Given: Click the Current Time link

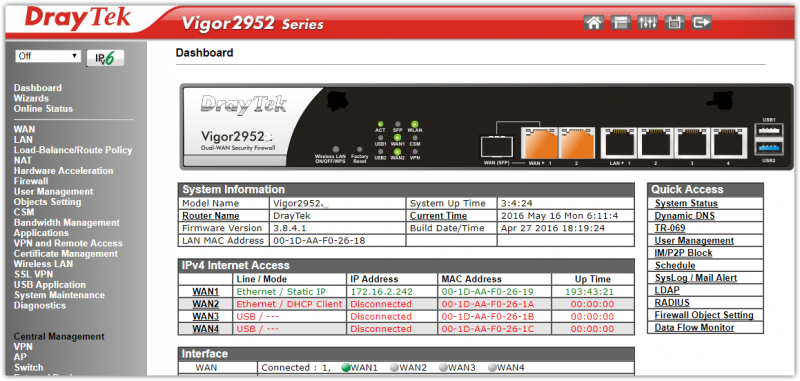Looking at the screenshot, I should coord(438,216).
